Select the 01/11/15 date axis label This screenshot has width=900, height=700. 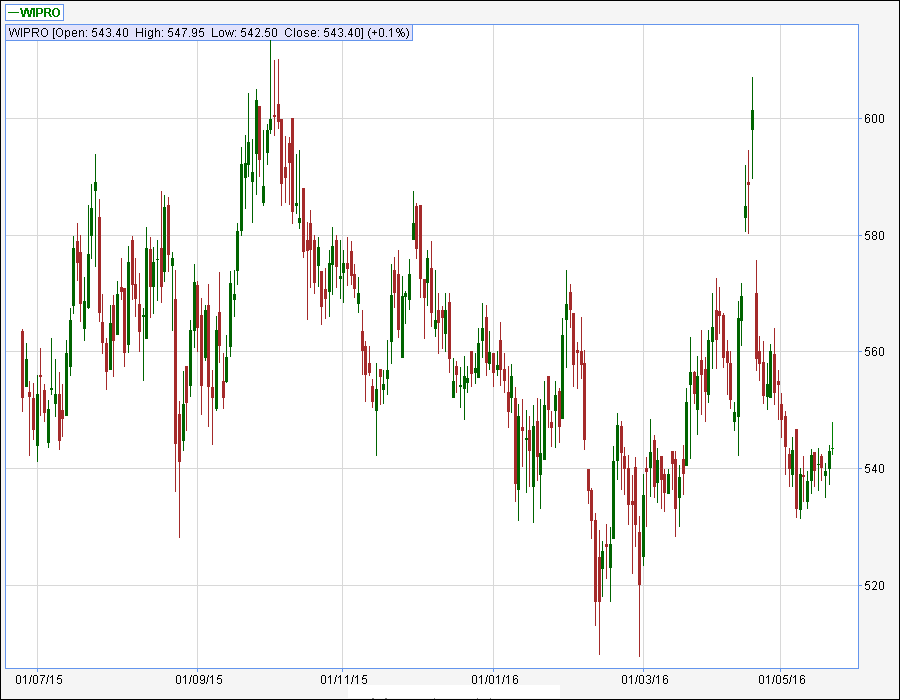point(343,679)
